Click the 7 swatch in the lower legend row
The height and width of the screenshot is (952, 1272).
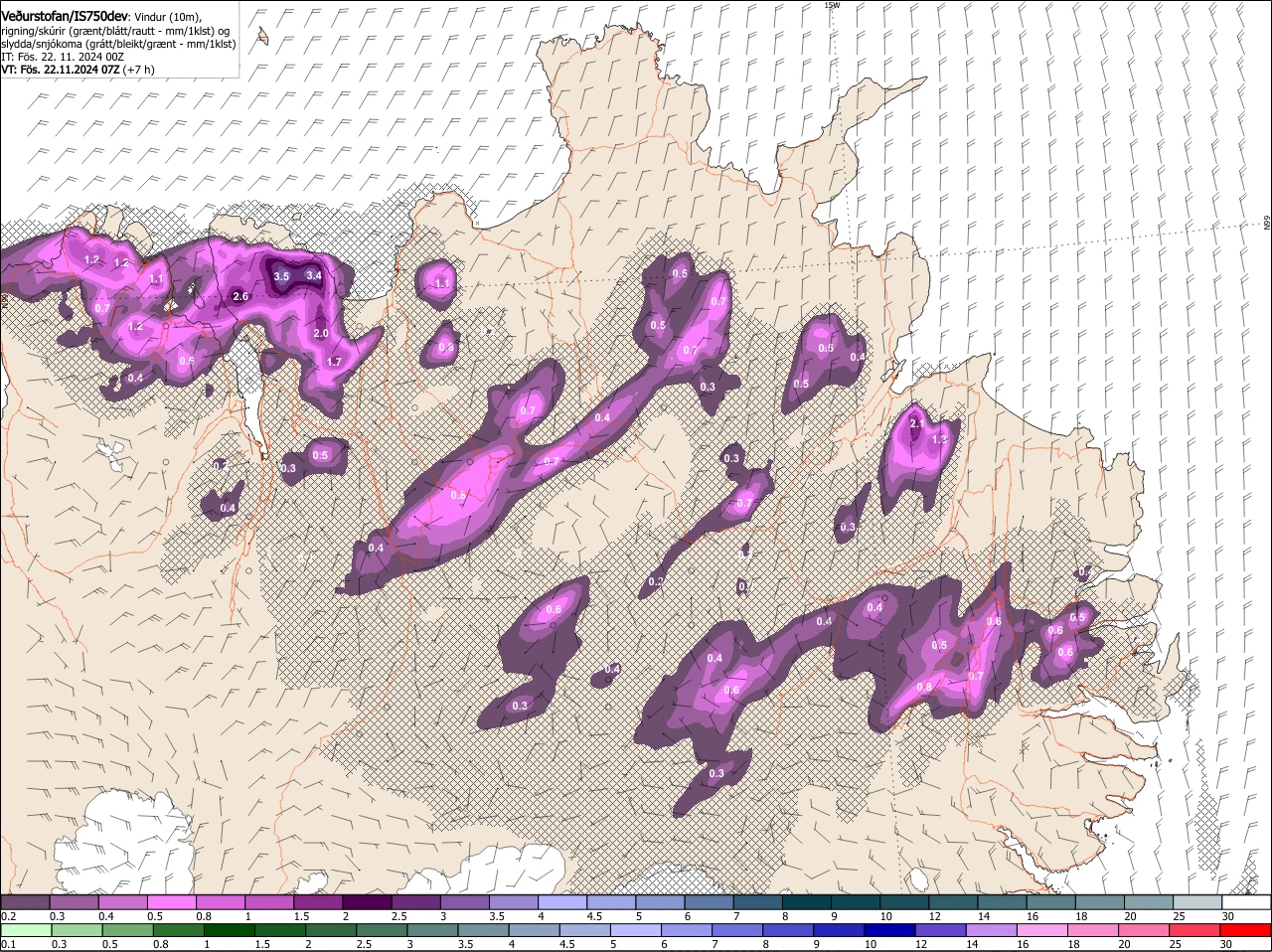tap(736, 930)
